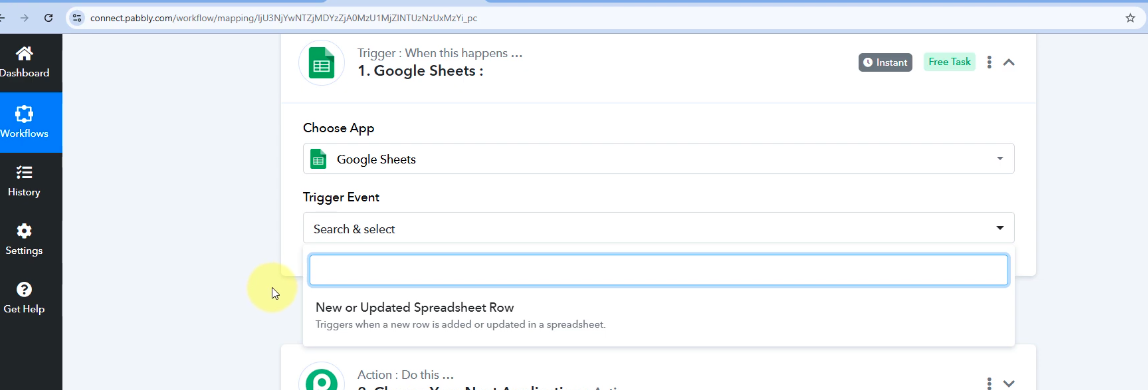
Task: Open the Choose App dropdown
Action: pyautogui.click(x=658, y=159)
